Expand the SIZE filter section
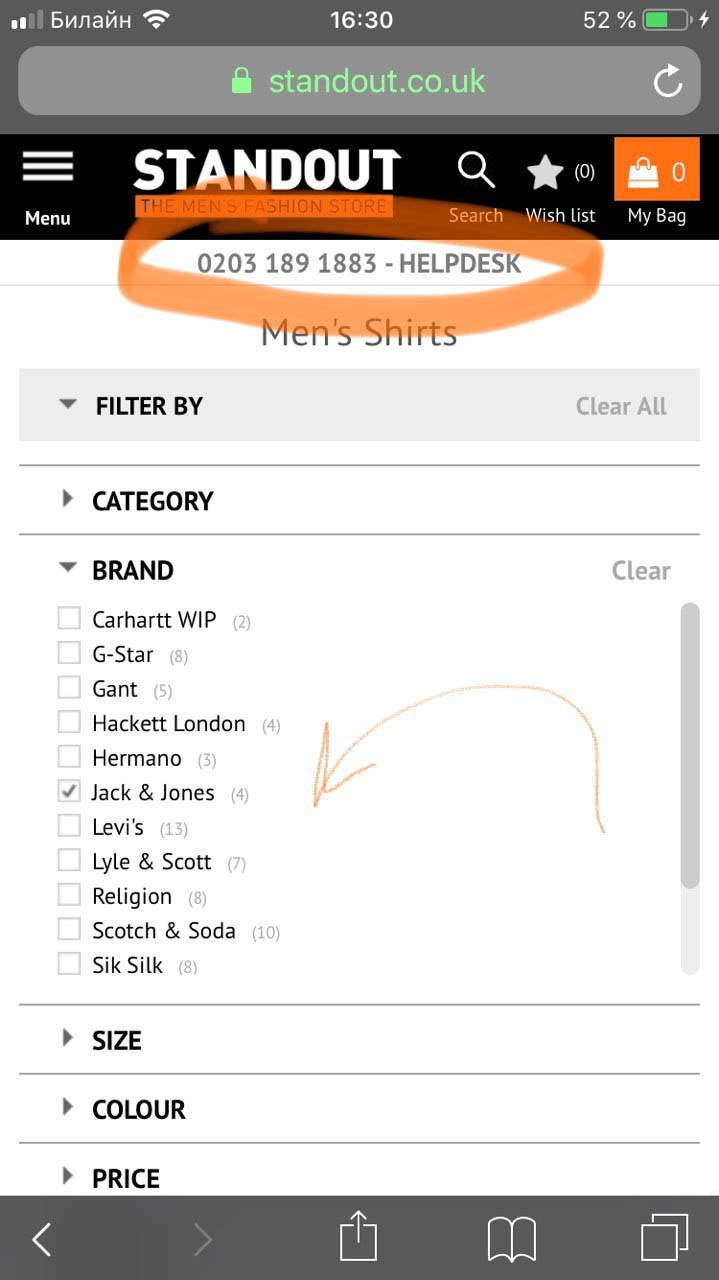Image resolution: width=719 pixels, height=1280 pixels. point(117,1040)
